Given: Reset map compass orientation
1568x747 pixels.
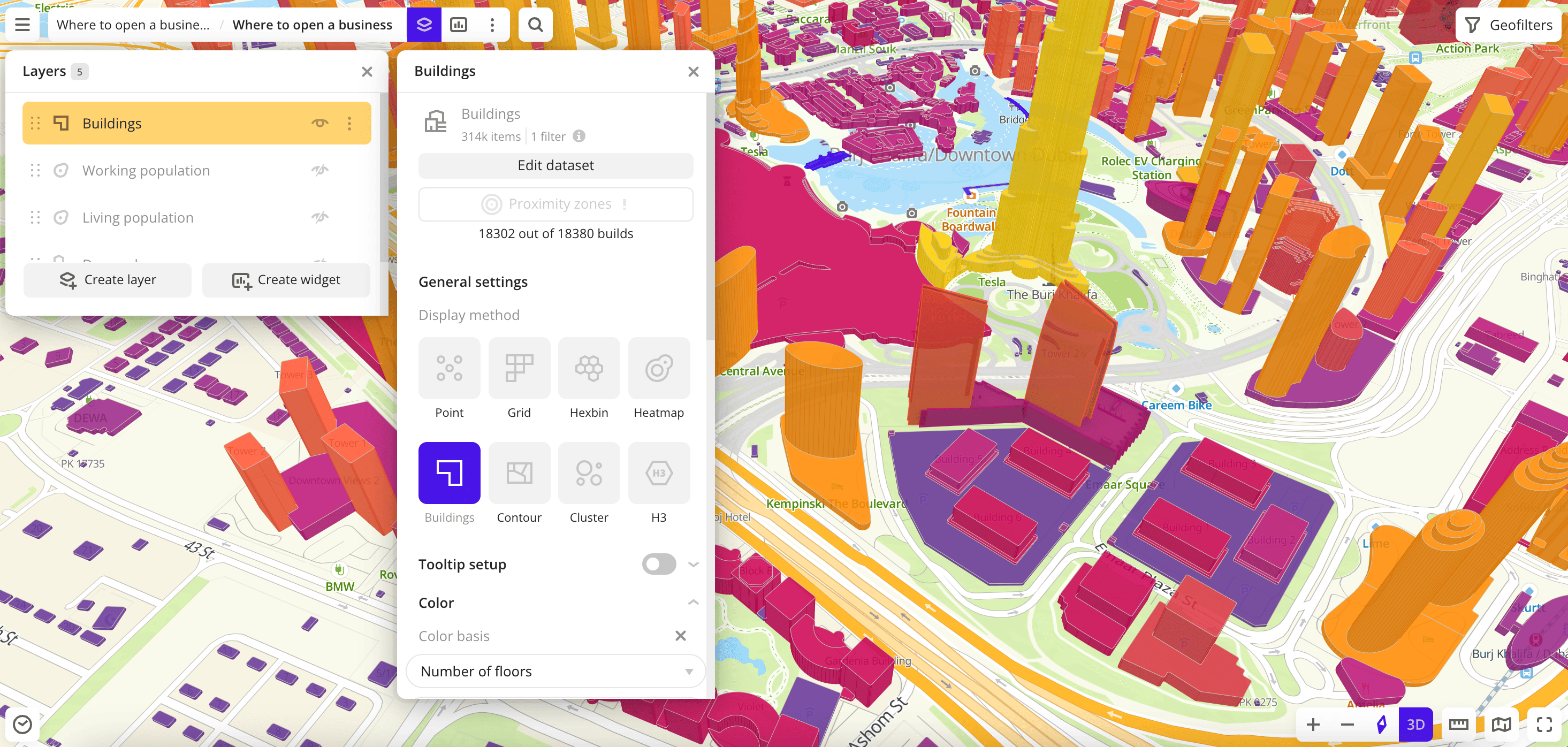Looking at the screenshot, I should point(1381,724).
